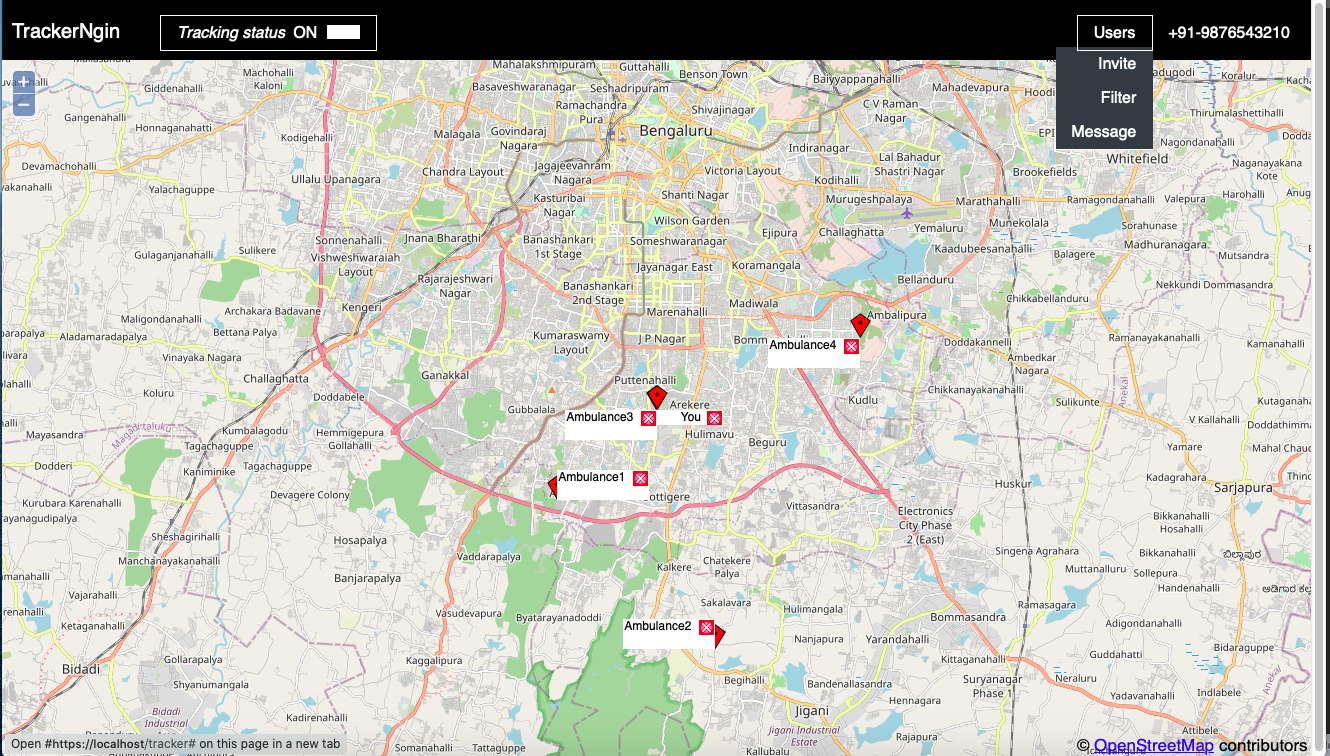Click the Ambulance4 label text

click(803, 345)
